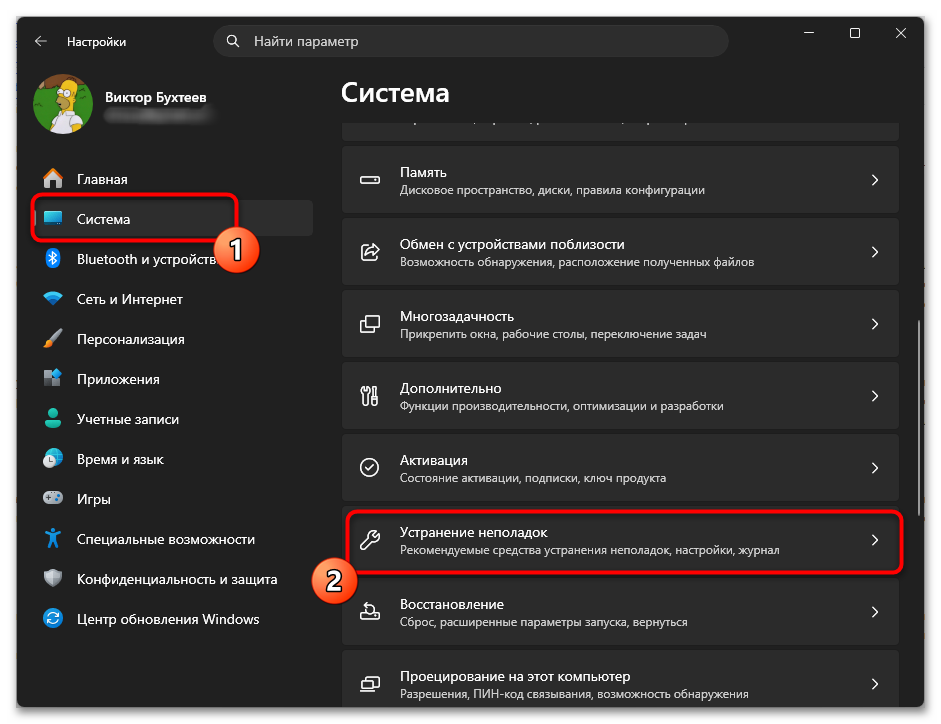This screenshot has height=724, width=941.
Task: Click the vertical scrollbar thumb
Action: 918,418
